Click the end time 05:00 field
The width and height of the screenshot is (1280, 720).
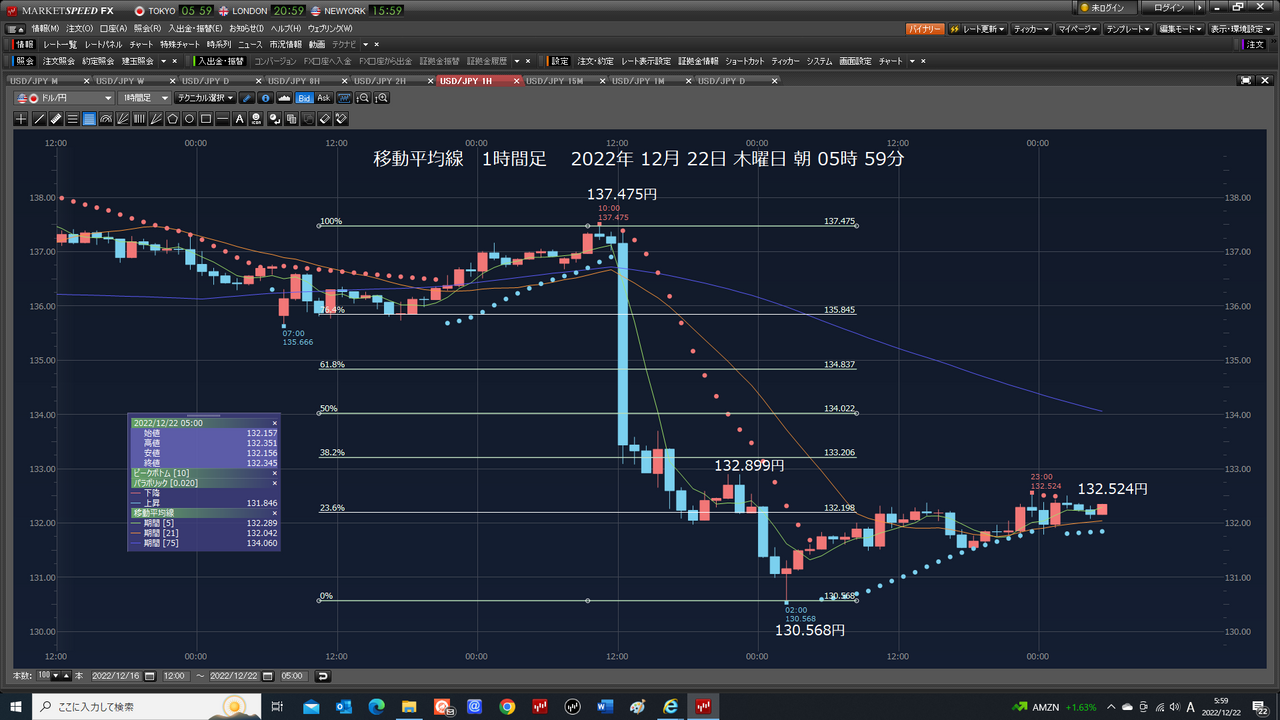(293, 676)
